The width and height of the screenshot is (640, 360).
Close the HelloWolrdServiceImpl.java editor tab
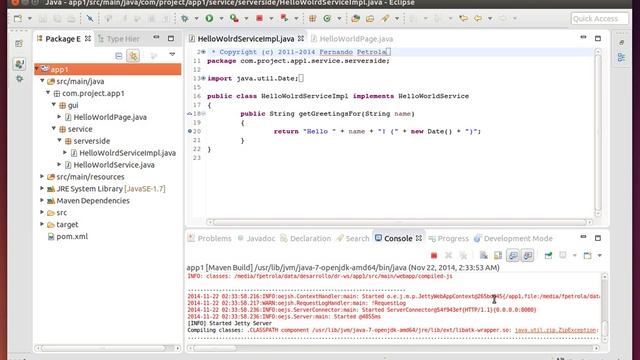point(301,38)
